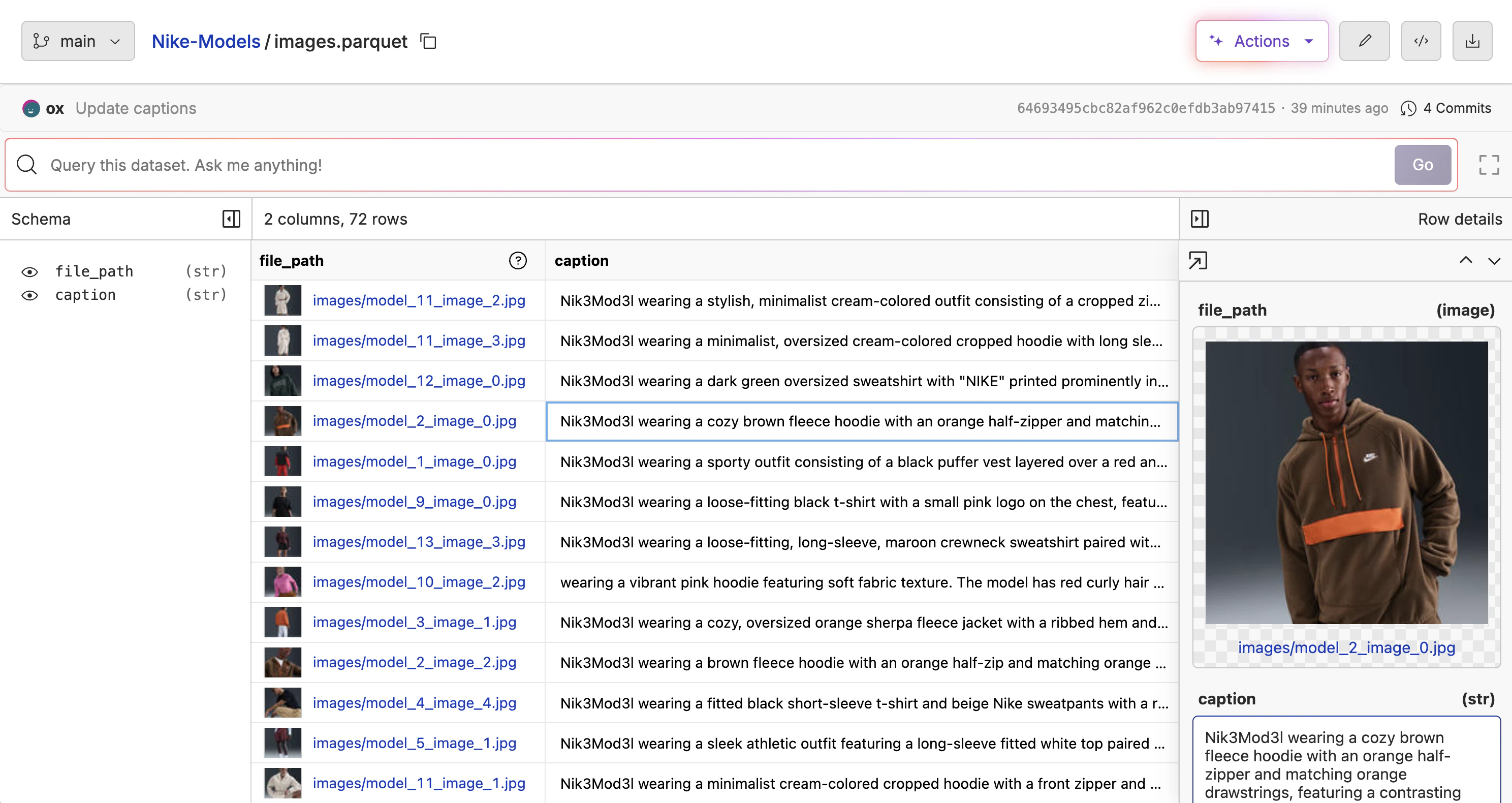Open row details in new window via arrow icon

[1198, 260]
